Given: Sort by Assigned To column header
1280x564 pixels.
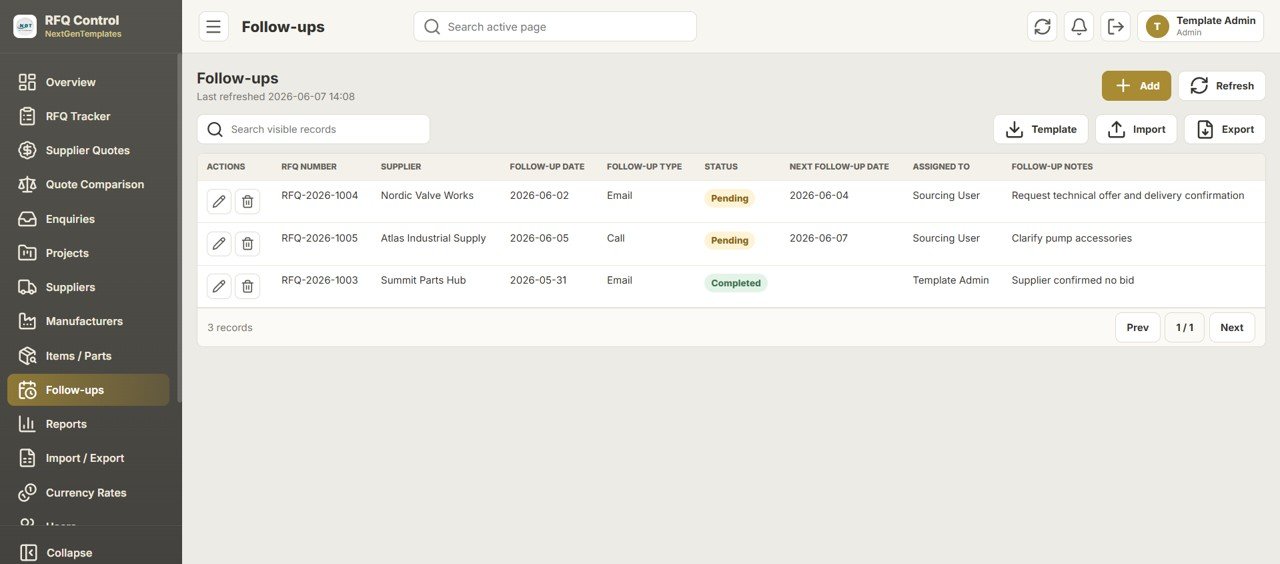Looking at the screenshot, I should point(941,167).
